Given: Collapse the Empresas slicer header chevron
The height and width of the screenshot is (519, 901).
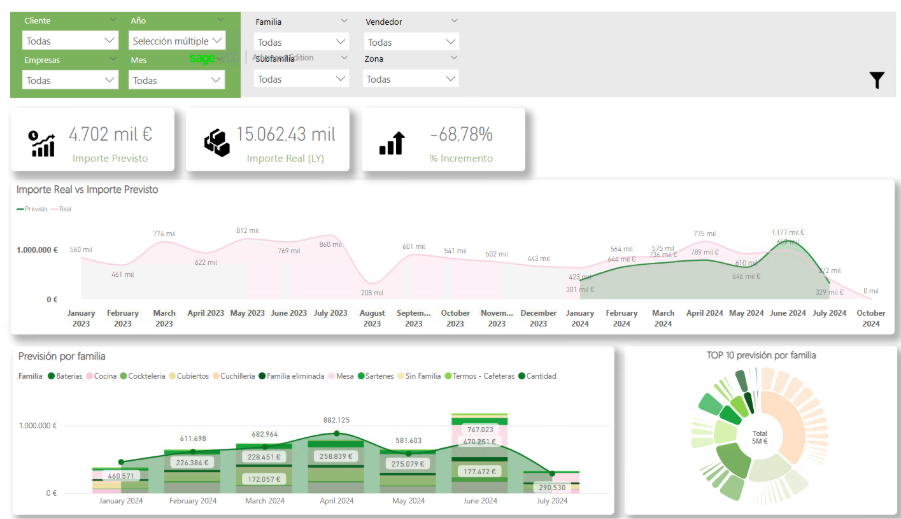Looking at the screenshot, I should point(113,59).
